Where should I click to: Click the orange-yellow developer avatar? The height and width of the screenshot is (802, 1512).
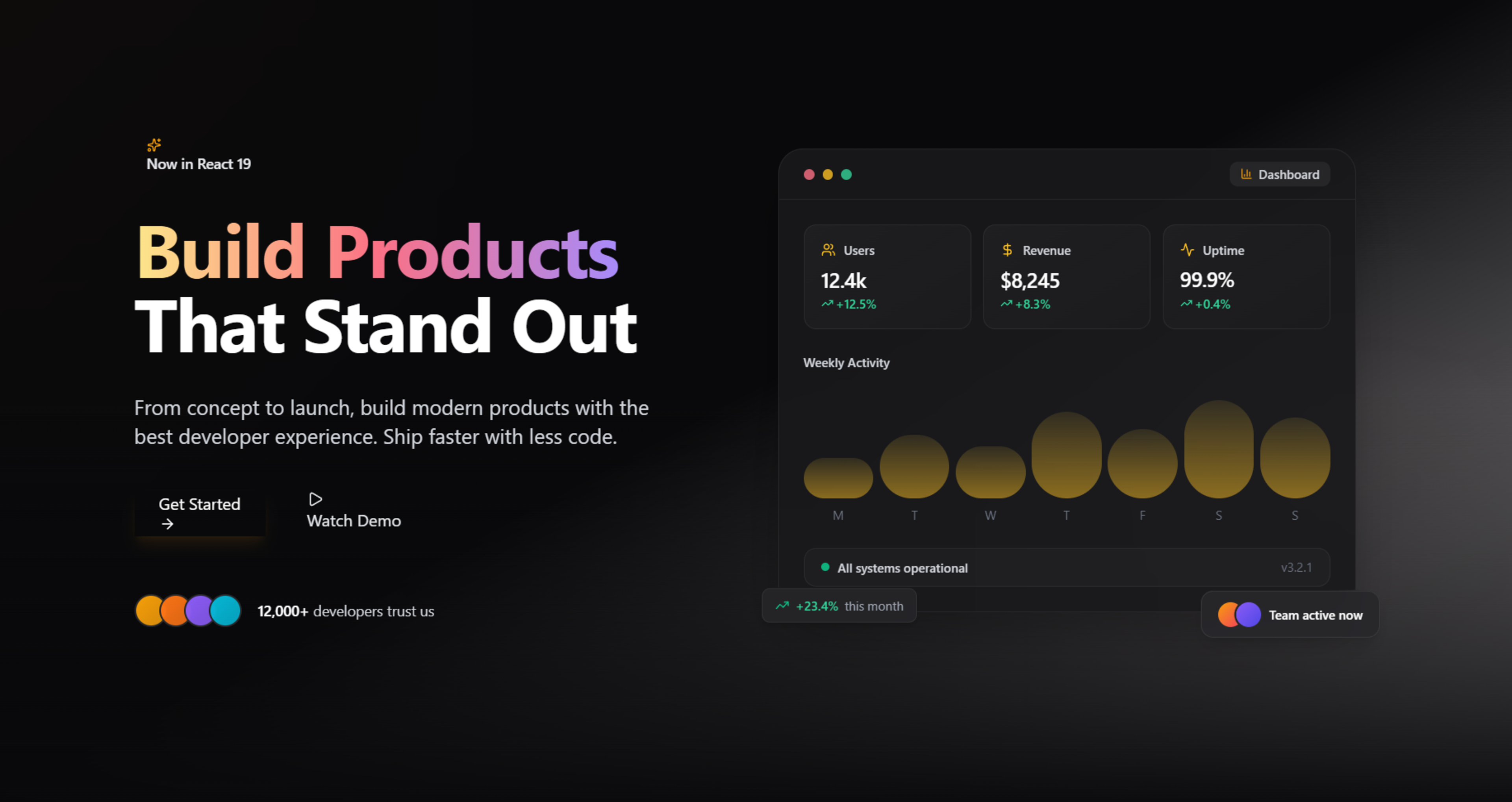(150, 611)
